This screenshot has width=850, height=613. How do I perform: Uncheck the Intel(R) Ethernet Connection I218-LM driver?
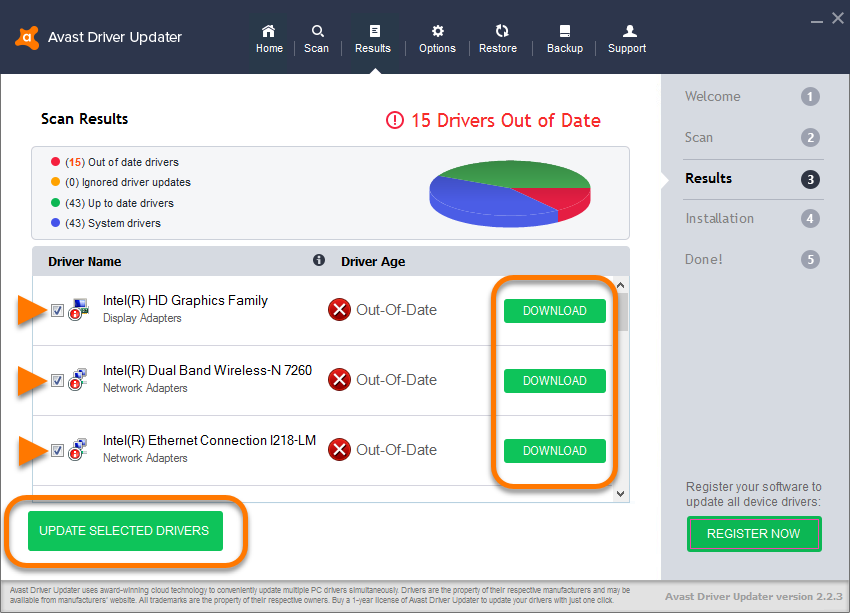(57, 450)
